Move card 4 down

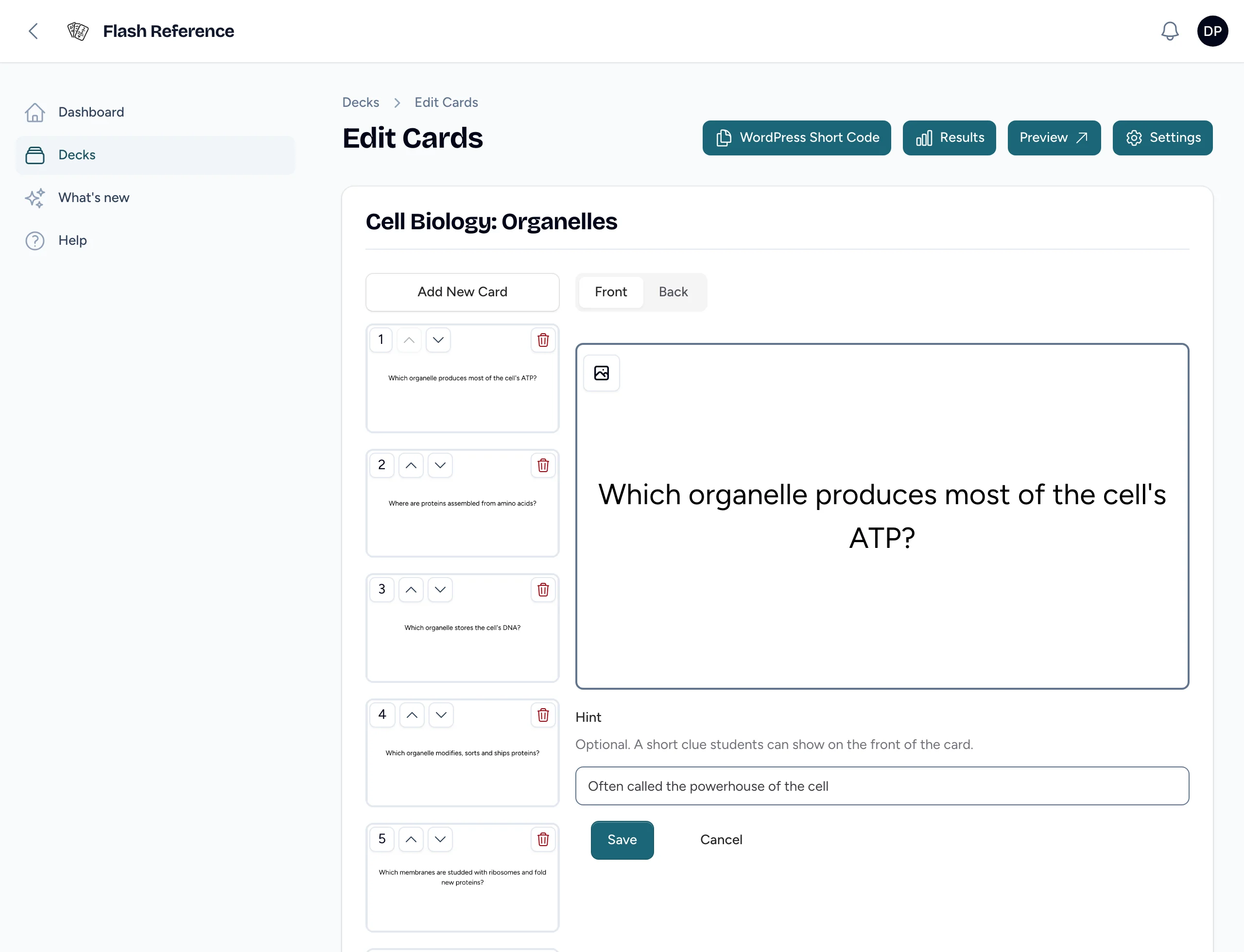[441, 715]
